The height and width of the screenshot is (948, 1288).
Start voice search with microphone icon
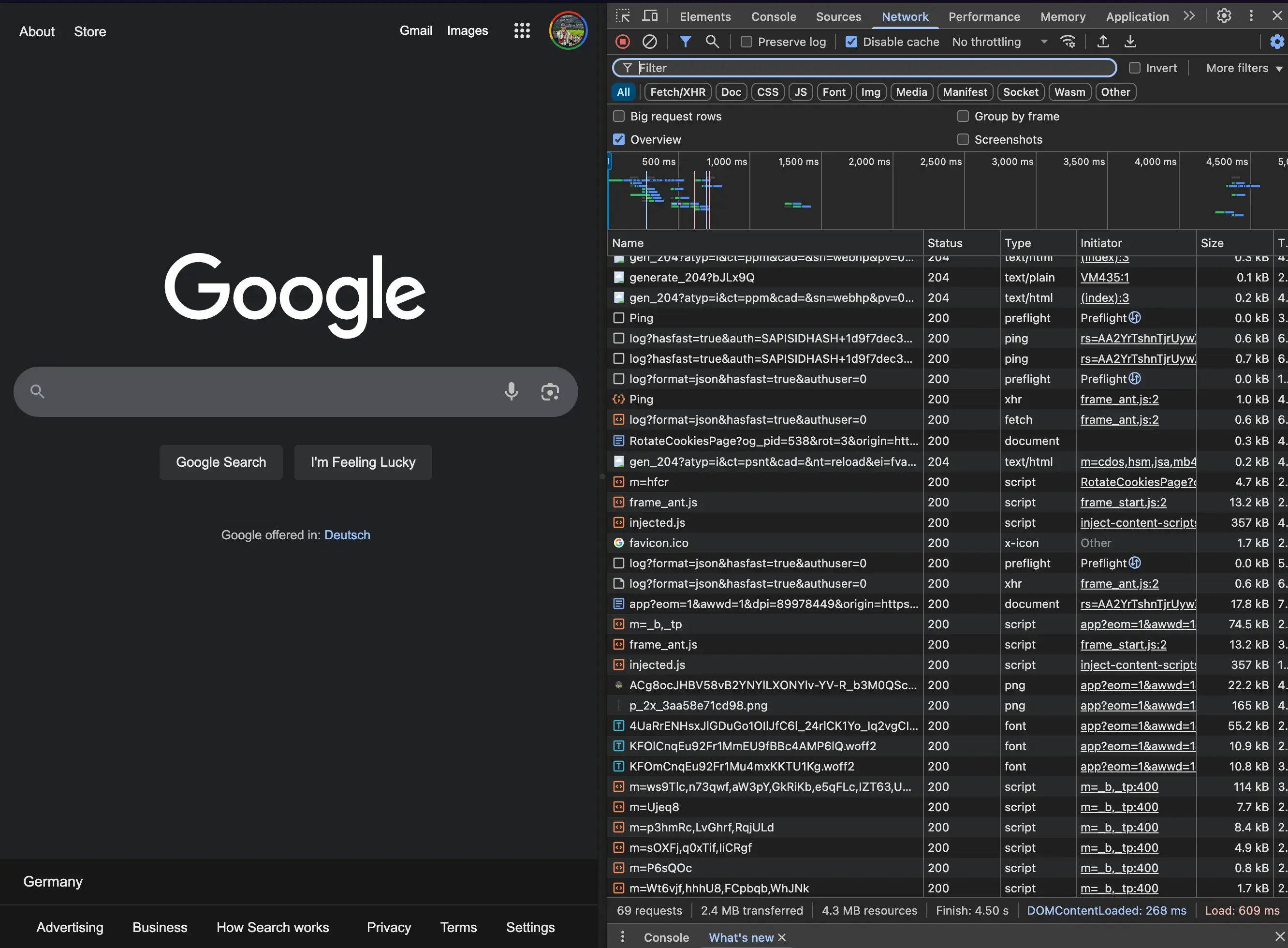(x=511, y=391)
